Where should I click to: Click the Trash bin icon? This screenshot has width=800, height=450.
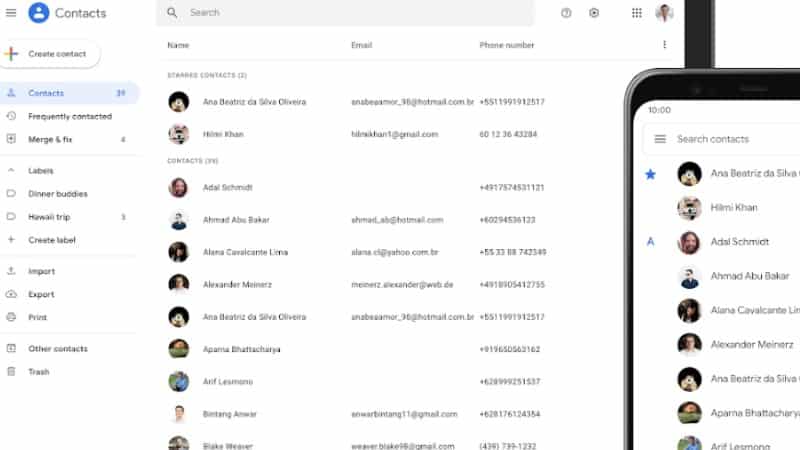click(x=11, y=371)
